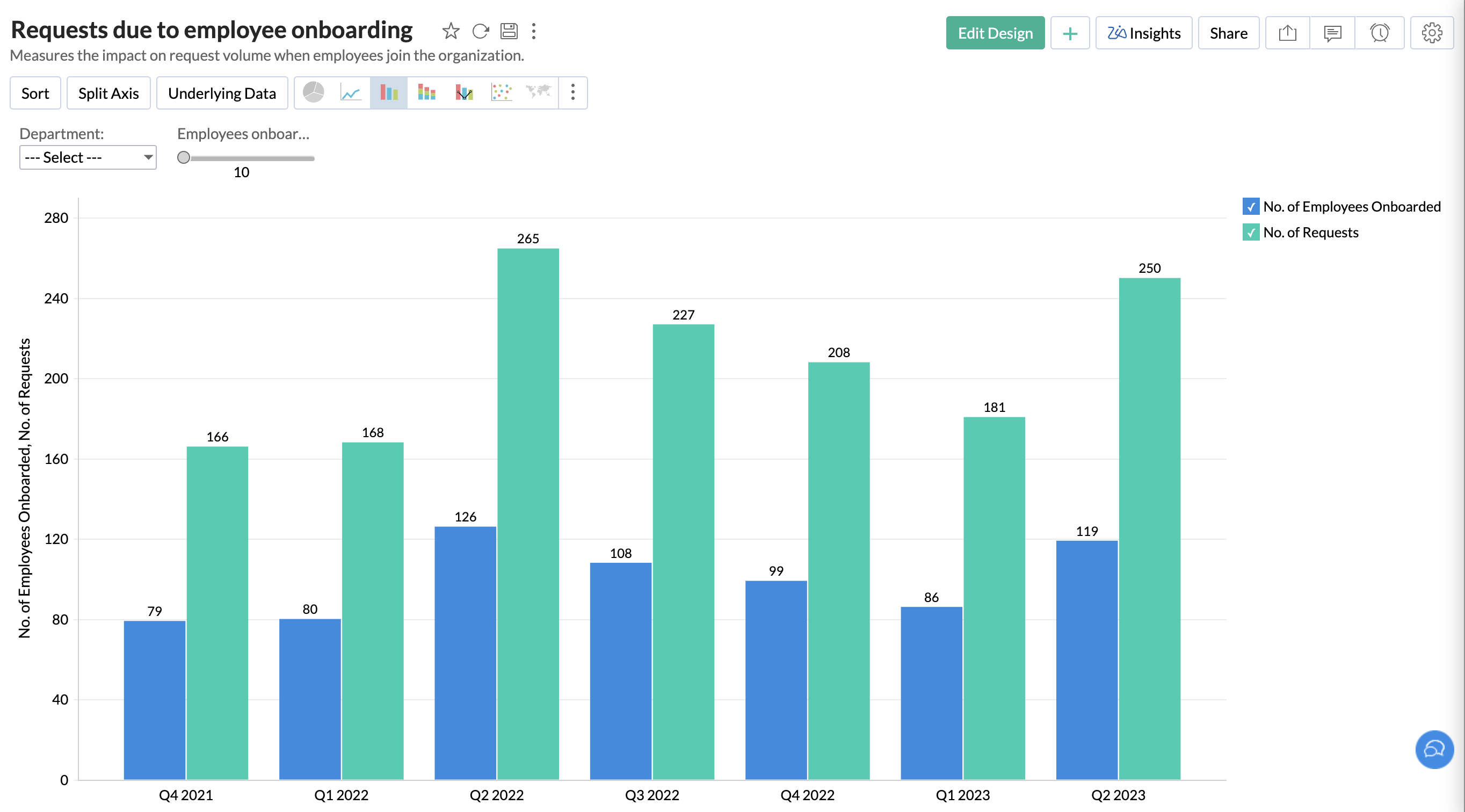1465x812 pixels.
Task: Uncheck No. of Requests legend checkbox
Action: pyautogui.click(x=1251, y=233)
